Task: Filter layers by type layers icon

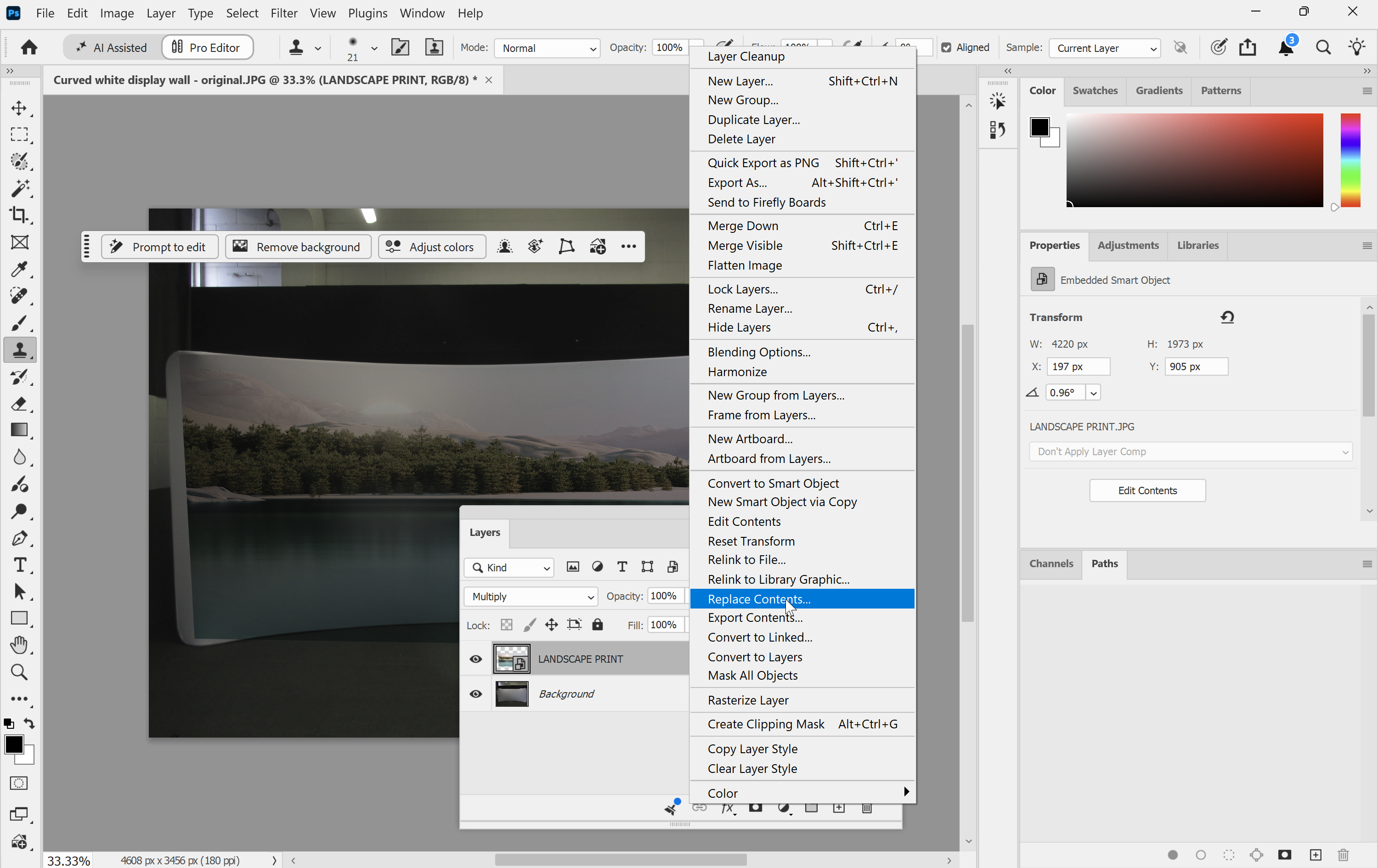Action: 622,567
